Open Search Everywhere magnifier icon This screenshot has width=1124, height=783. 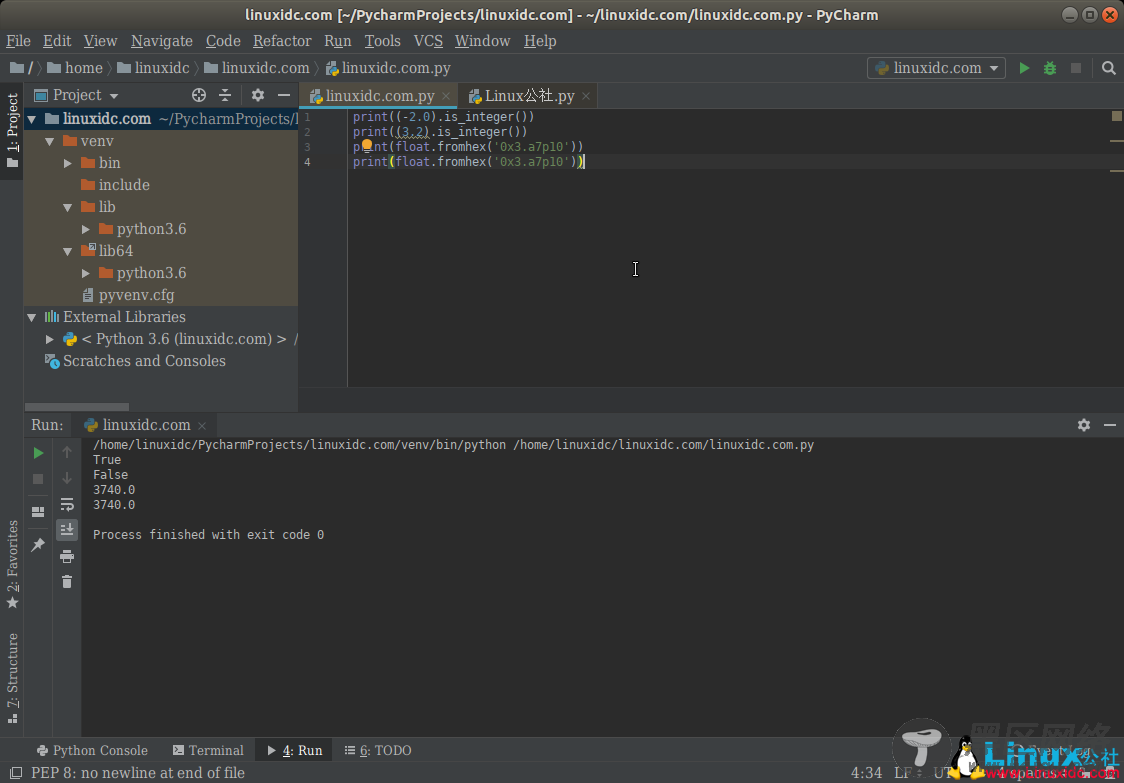(1108, 68)
